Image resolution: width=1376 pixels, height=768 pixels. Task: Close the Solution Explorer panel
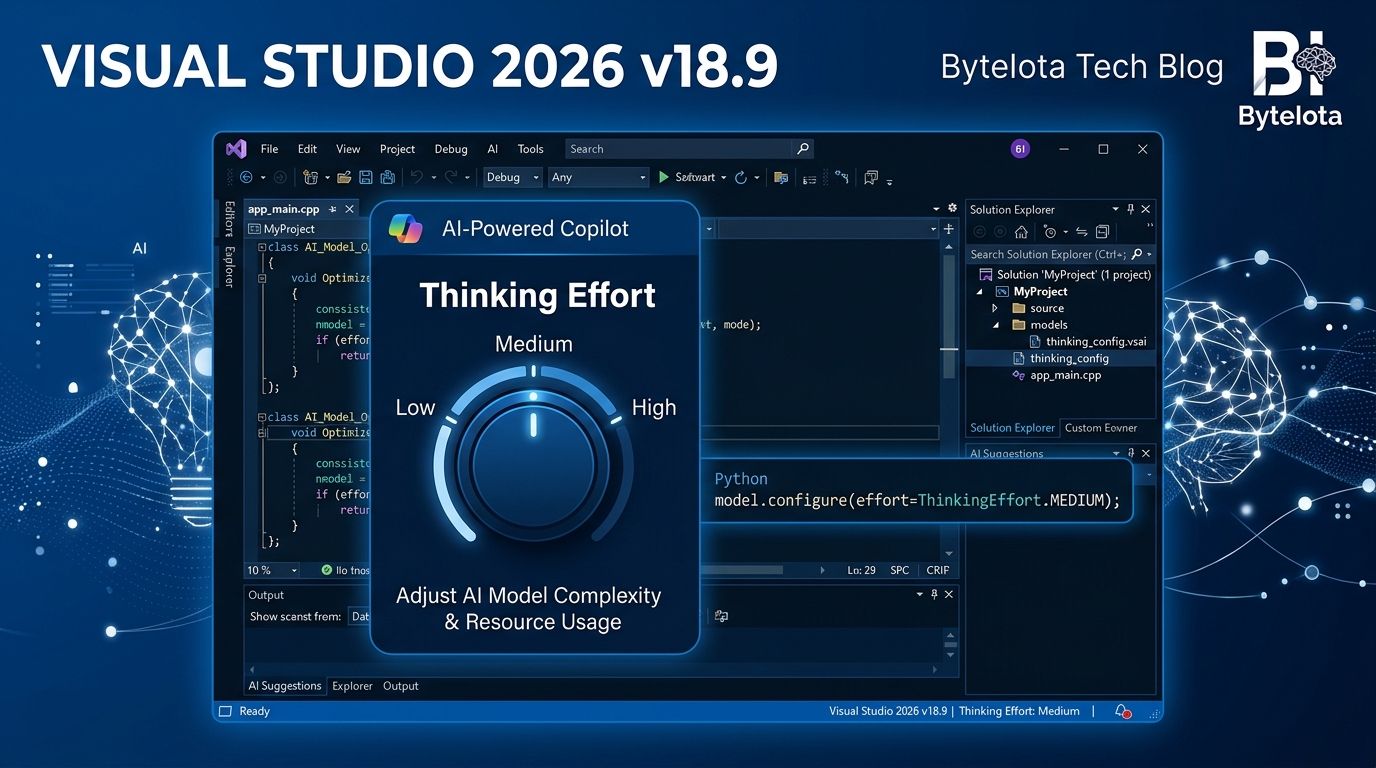pos(1146,209)
